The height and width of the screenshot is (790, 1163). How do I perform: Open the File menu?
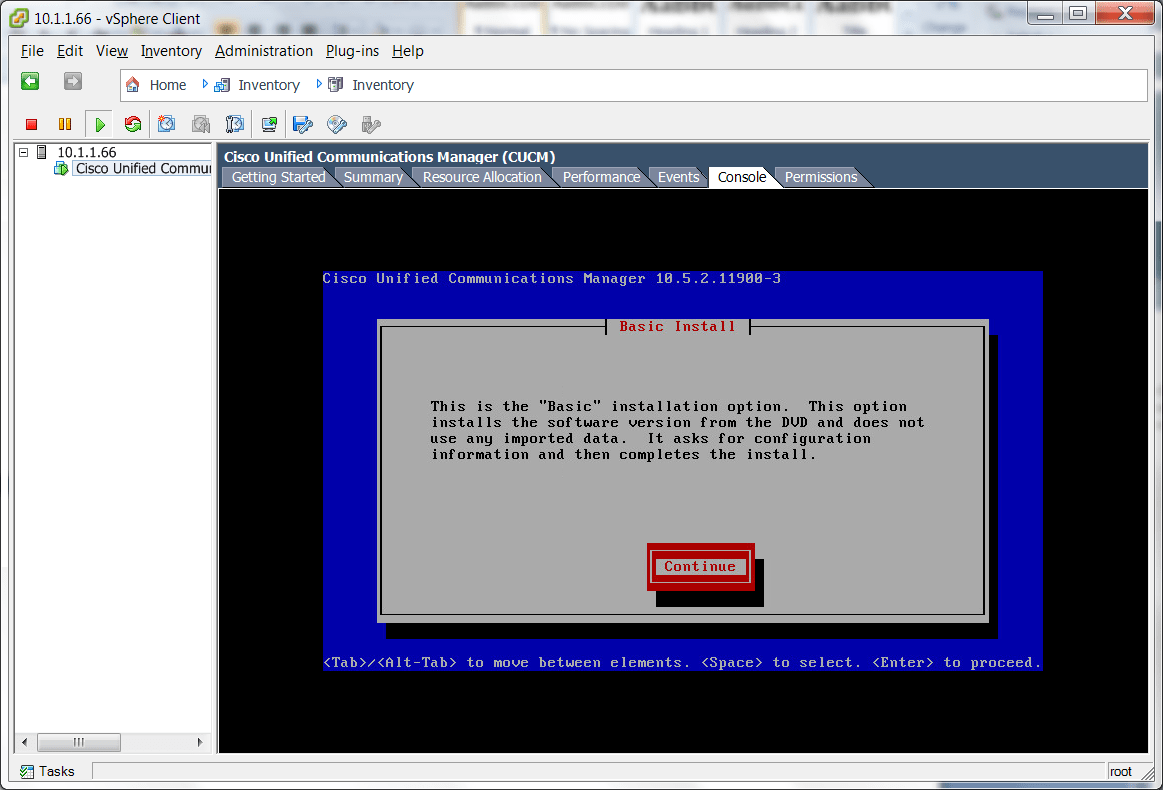[32, 51]
